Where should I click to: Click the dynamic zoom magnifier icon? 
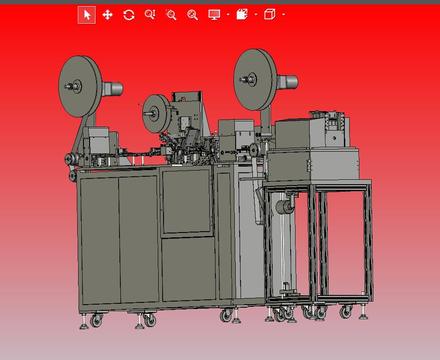click(x=150, y=15)
